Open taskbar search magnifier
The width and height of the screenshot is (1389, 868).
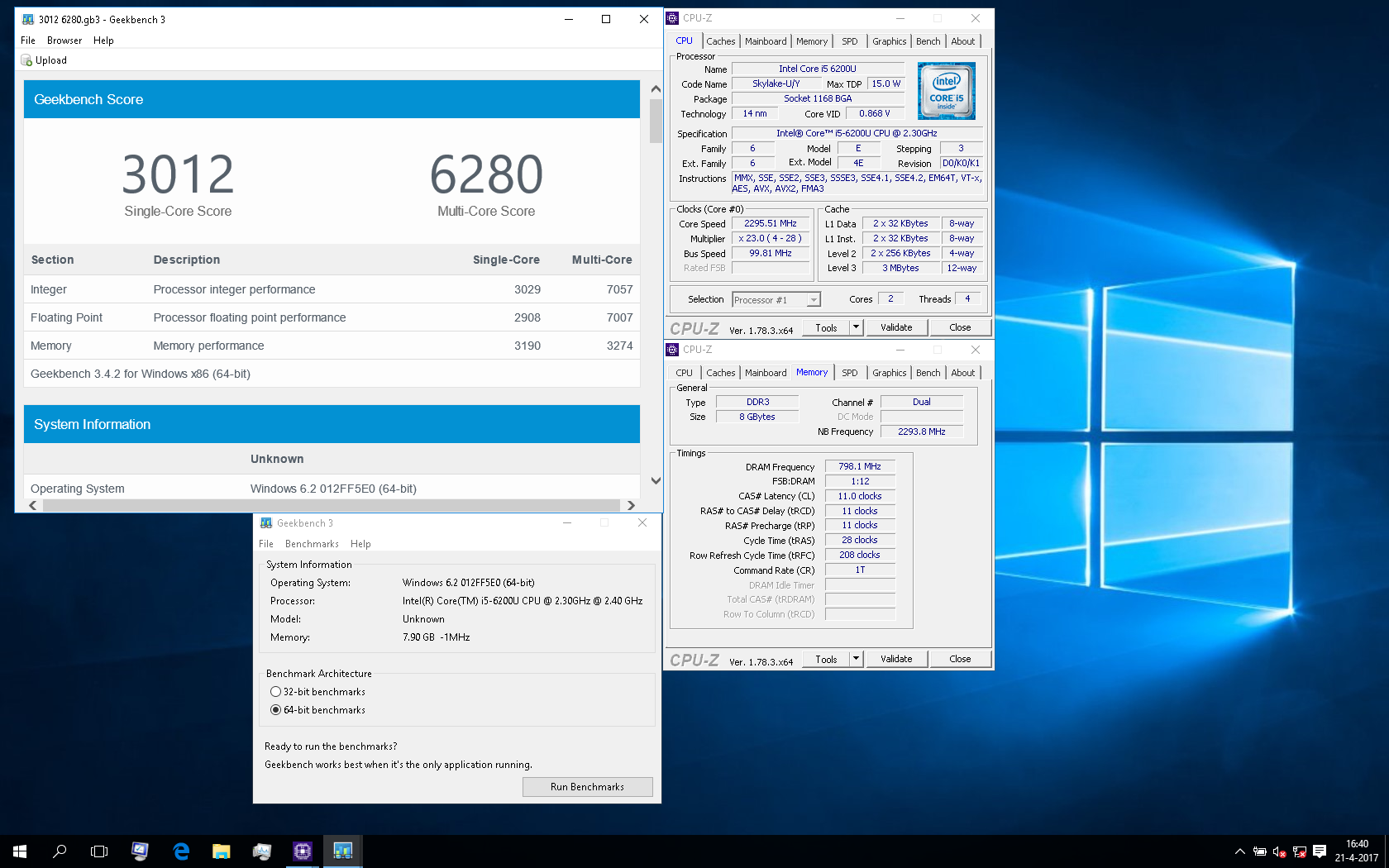60,851
